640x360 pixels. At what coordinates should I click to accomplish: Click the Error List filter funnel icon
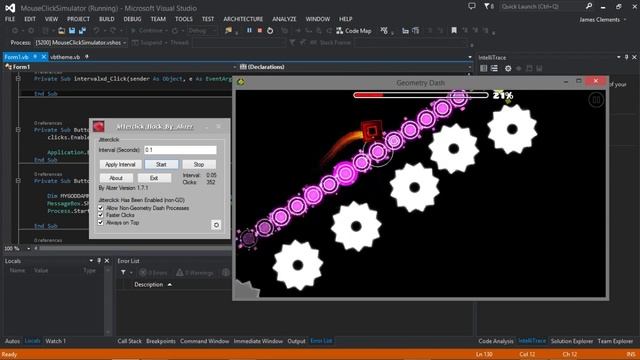(123, 272)
